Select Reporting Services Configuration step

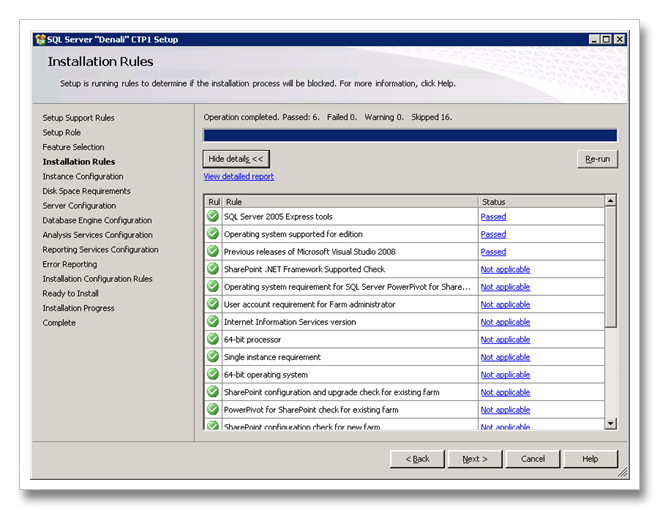point(101,250)
